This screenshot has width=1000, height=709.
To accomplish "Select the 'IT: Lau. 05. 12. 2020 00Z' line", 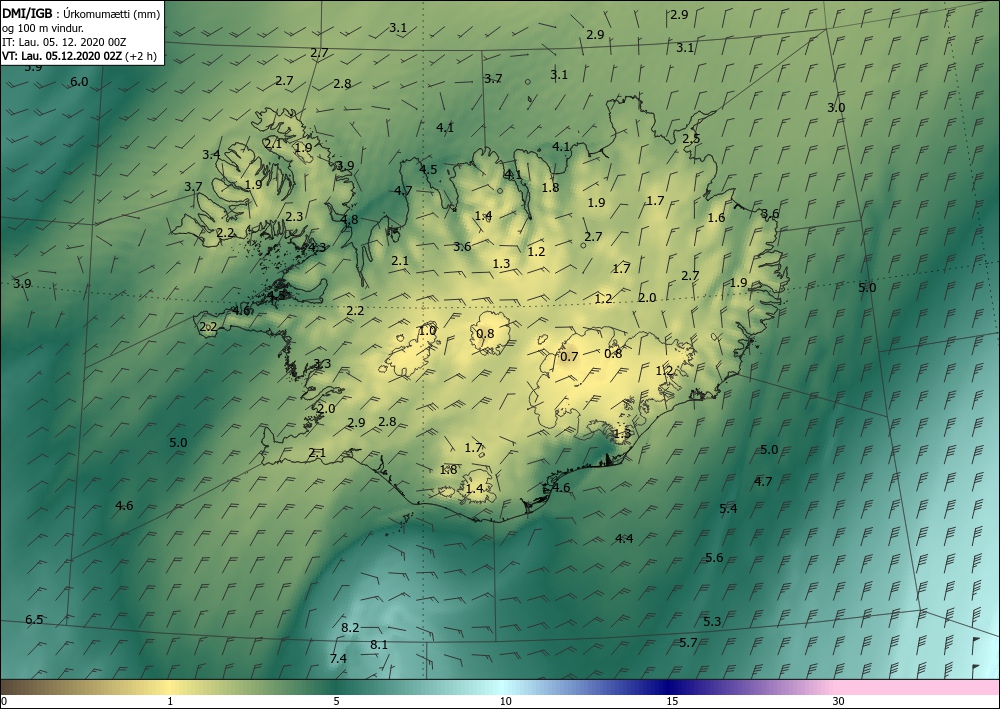I will [x=64, y=42].
